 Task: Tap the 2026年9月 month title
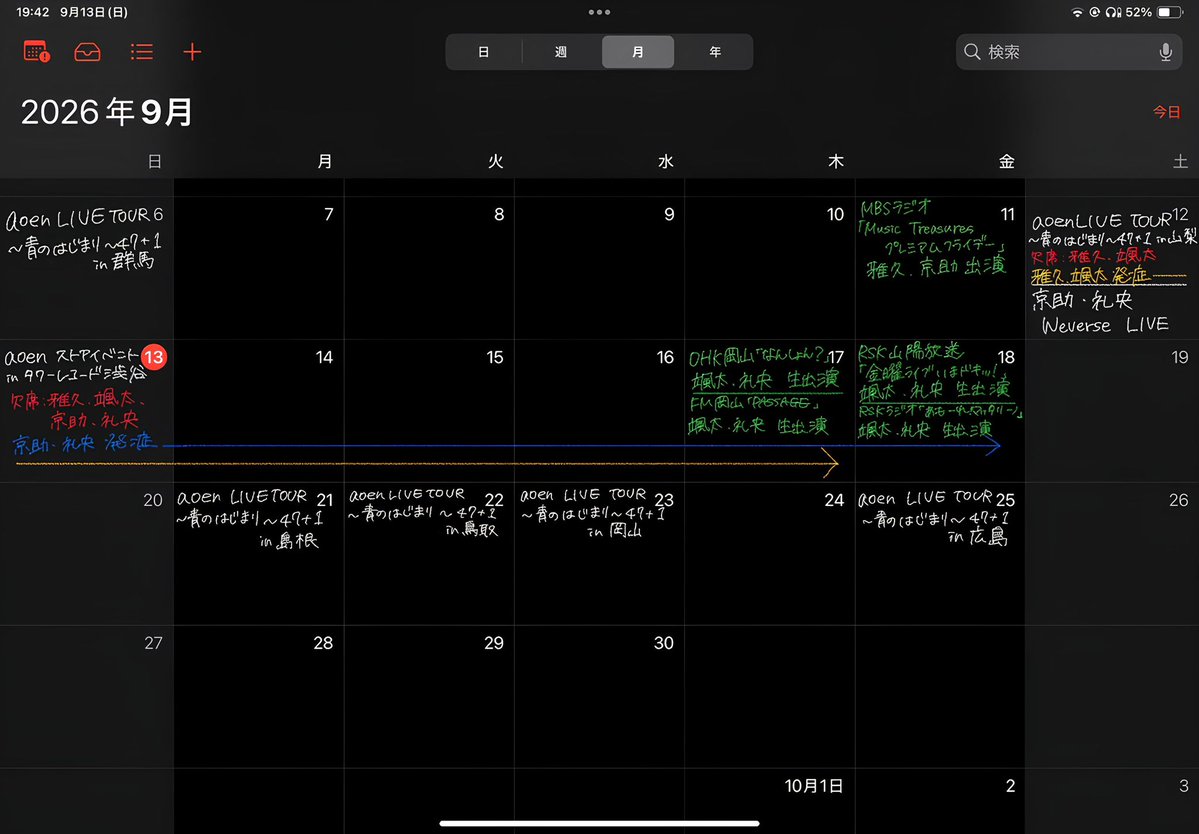pyautogui.click(x=107, y=112)
